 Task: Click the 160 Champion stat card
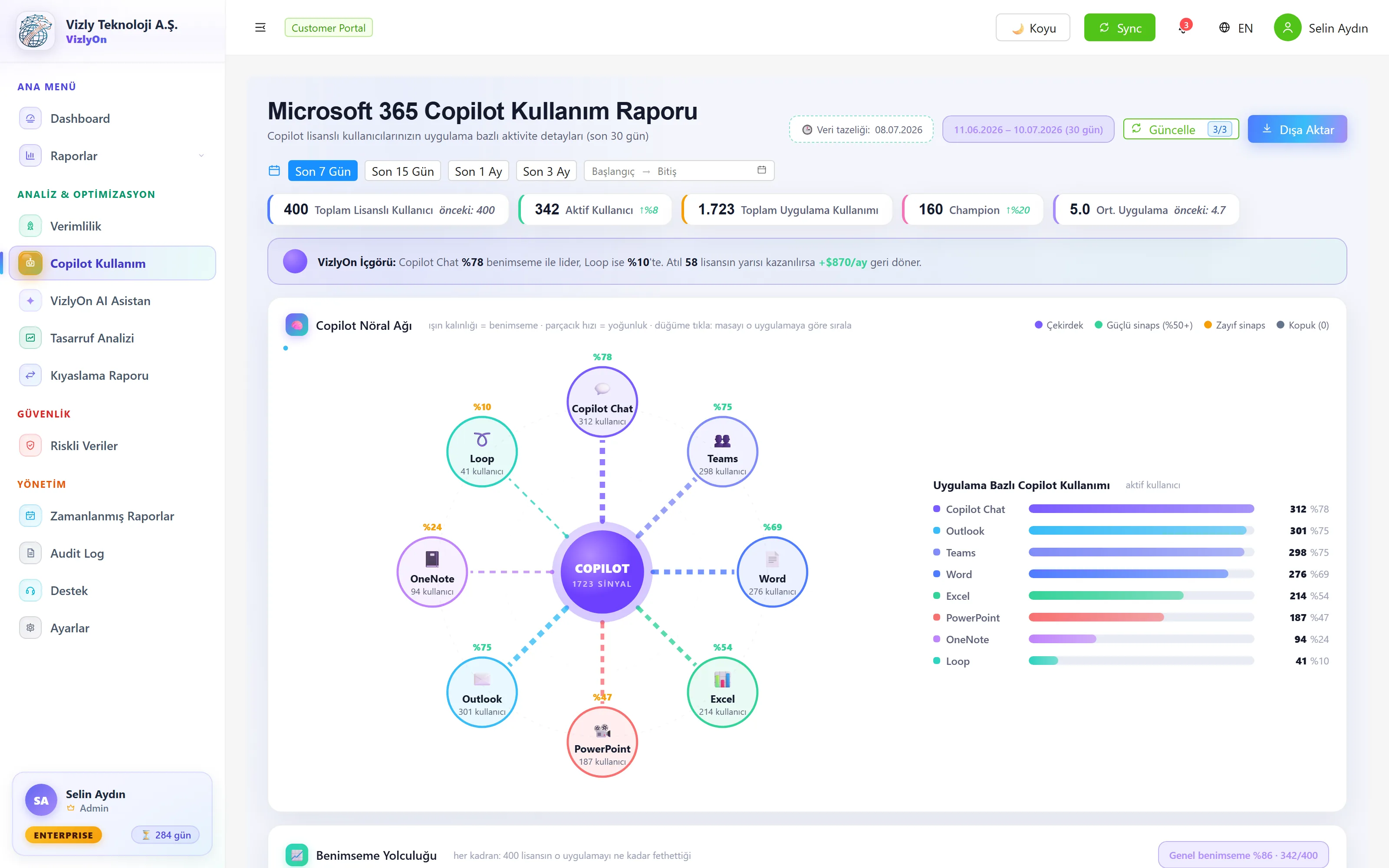973,210
